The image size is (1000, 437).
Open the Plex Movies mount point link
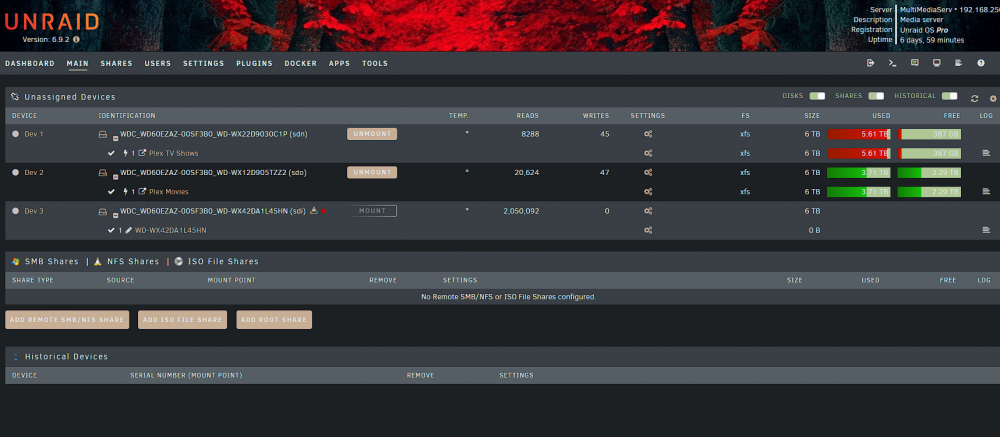point(168,191)
